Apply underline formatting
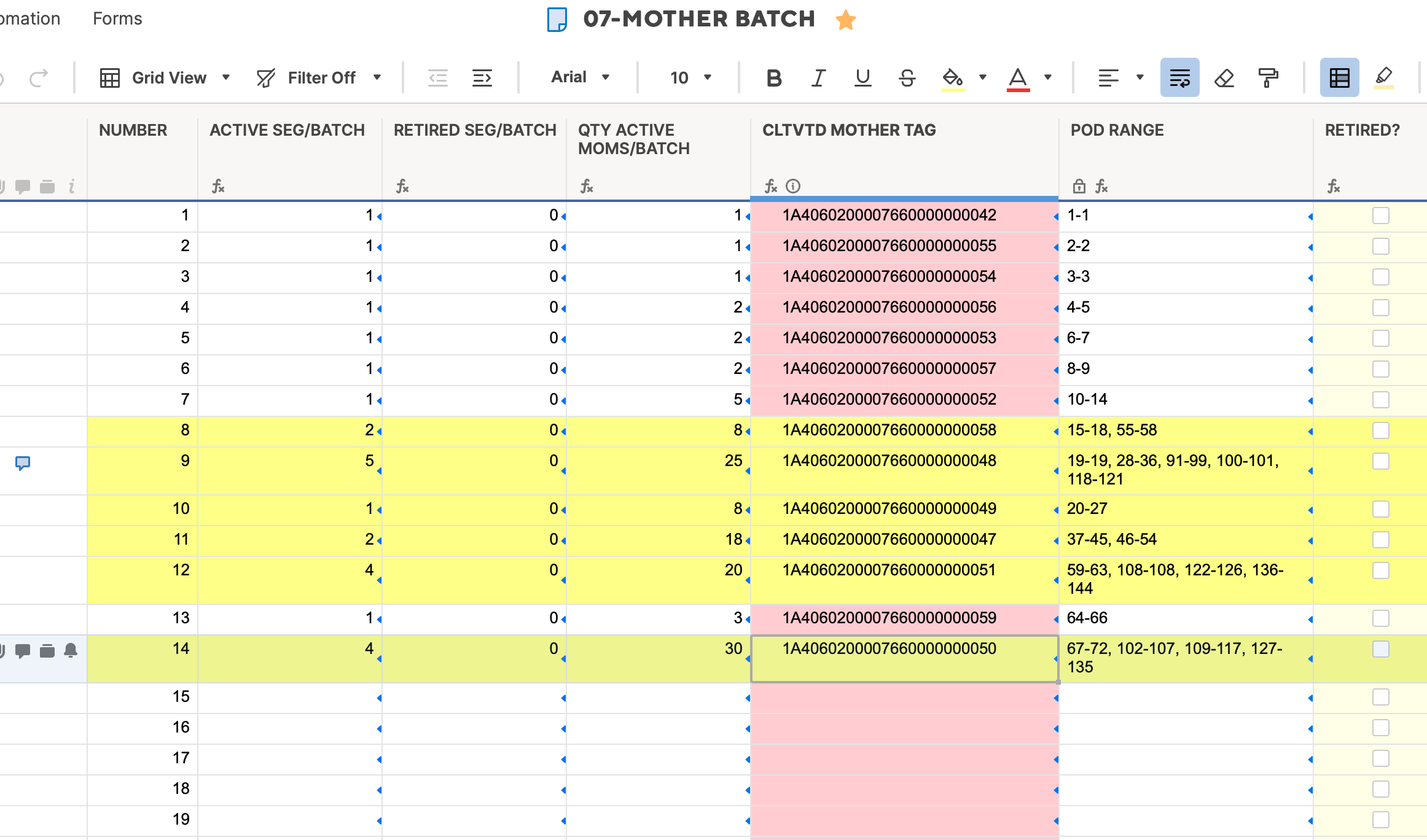Image resolution: width=1427 pixels, height=840 pixels. (x=862, y=78)
